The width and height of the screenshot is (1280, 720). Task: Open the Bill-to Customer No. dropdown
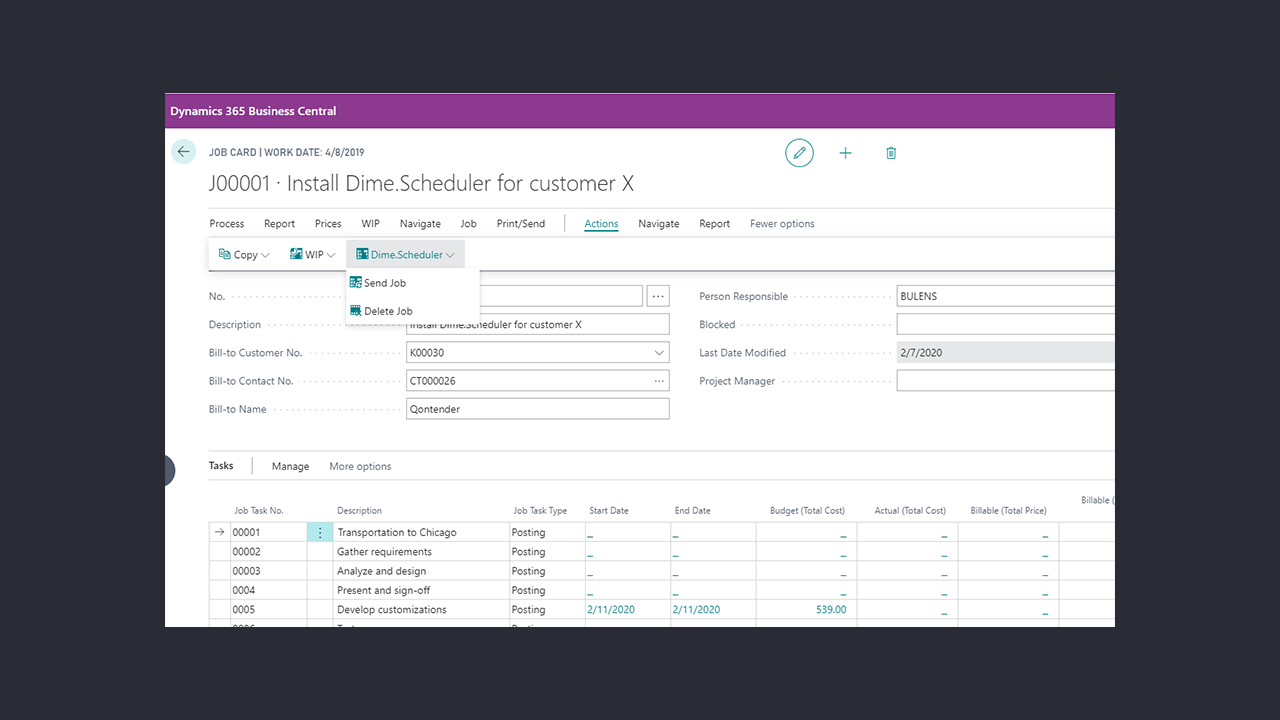tap(659, 353)
